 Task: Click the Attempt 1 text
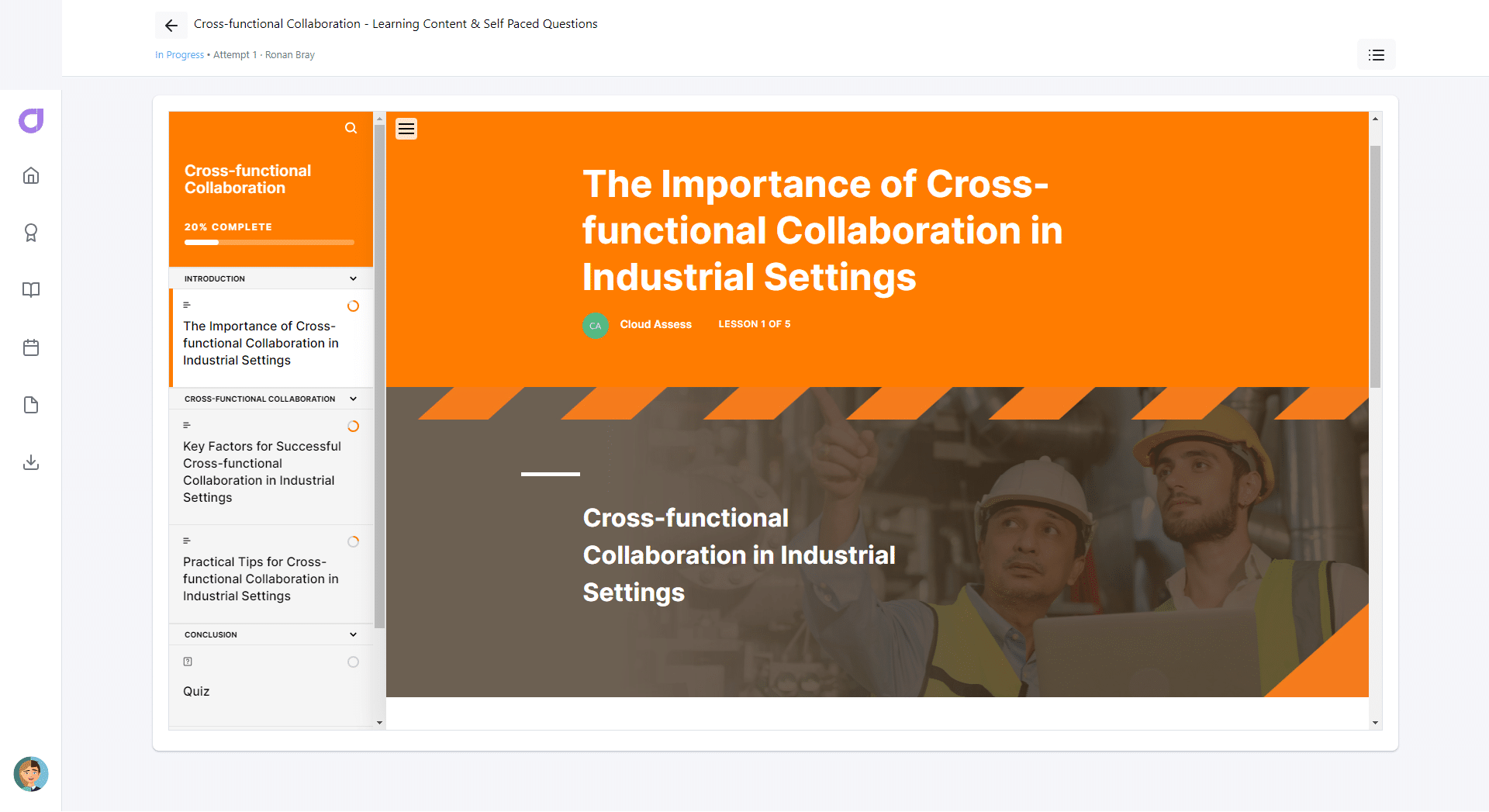[235, 55]
